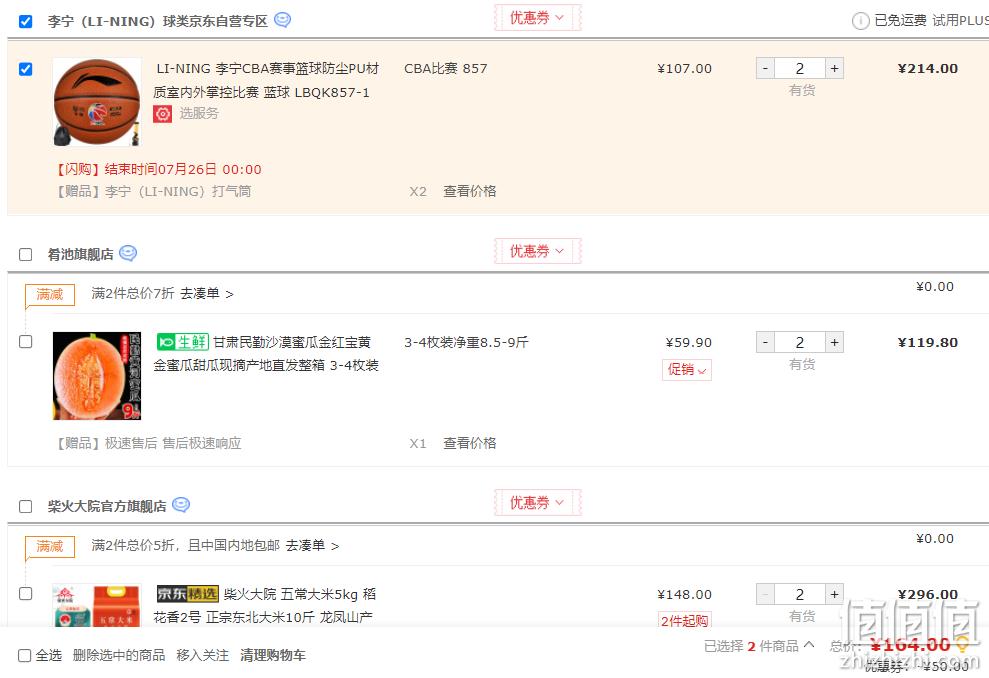The image size is (989, 678).
Task: Open chat with 肴池旗舰店 customer service
Action: coord(128,254)
